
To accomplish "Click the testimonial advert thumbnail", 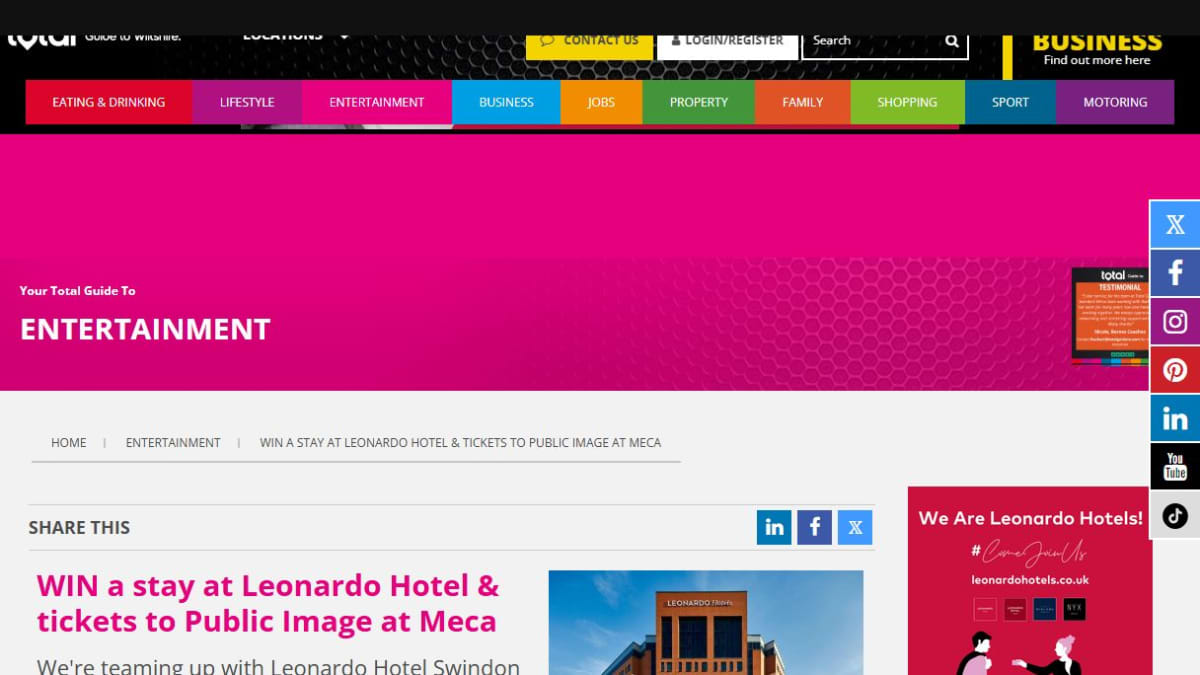I will [1108, 315].
